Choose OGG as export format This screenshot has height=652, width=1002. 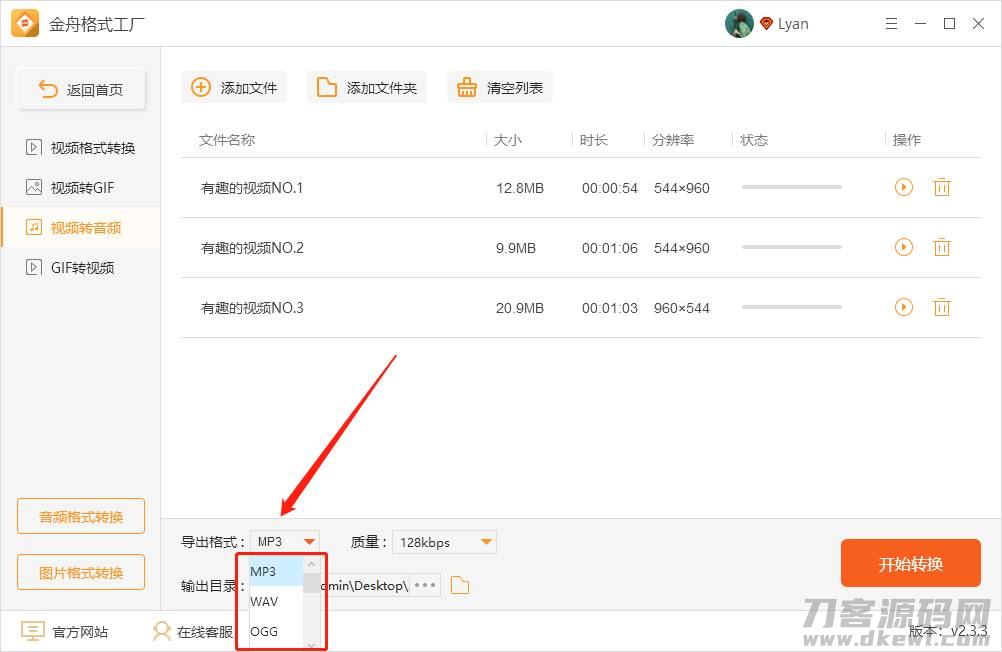pyautogui.click(x=263, y=631)
